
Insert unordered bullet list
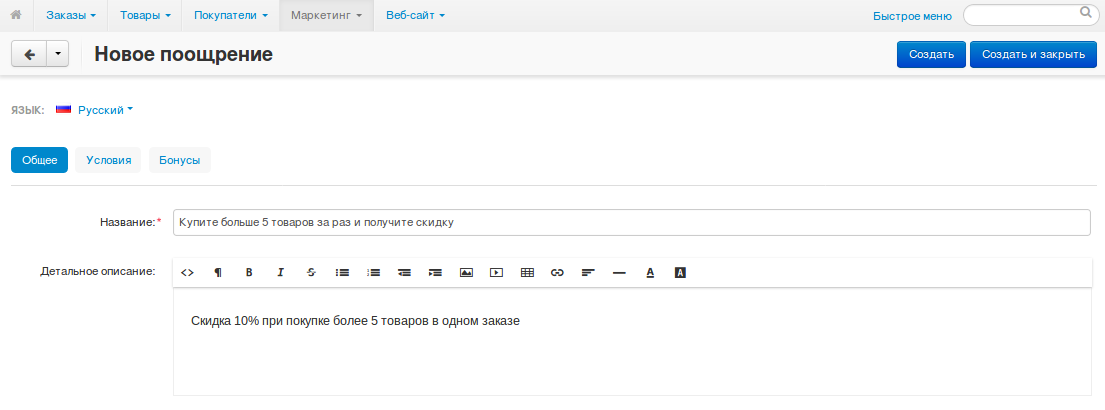pos(342,273)
